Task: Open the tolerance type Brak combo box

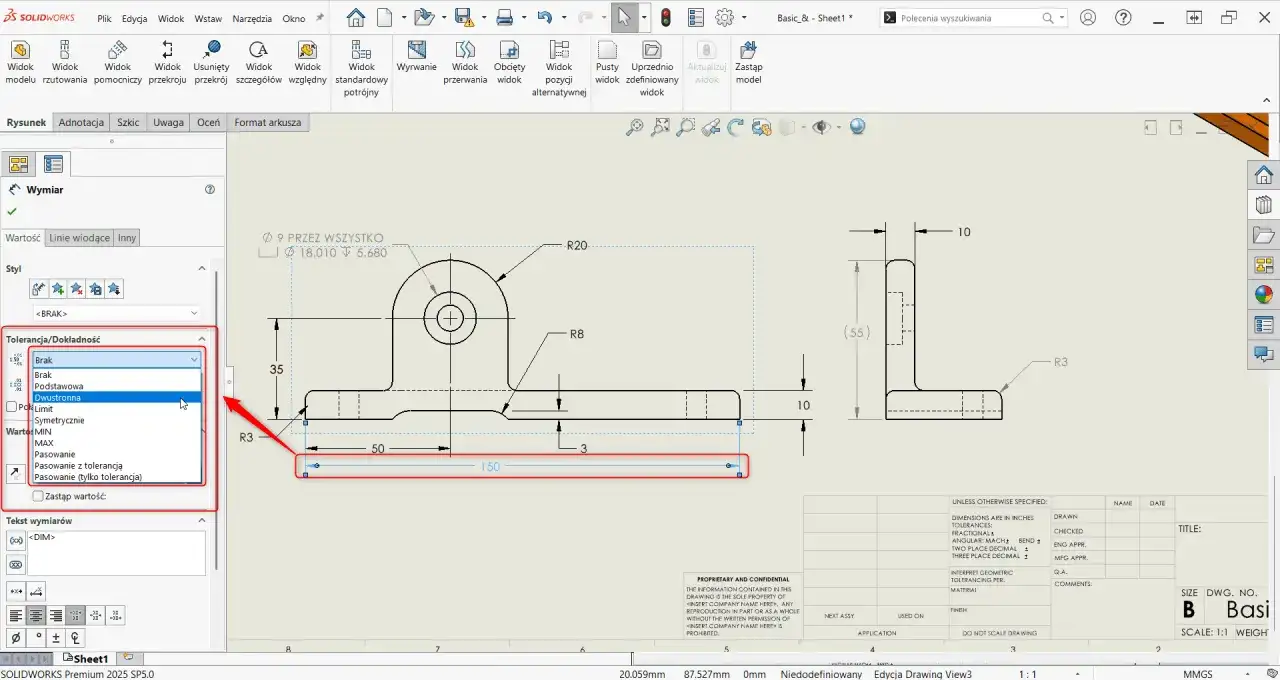Action: coord(117,359)
